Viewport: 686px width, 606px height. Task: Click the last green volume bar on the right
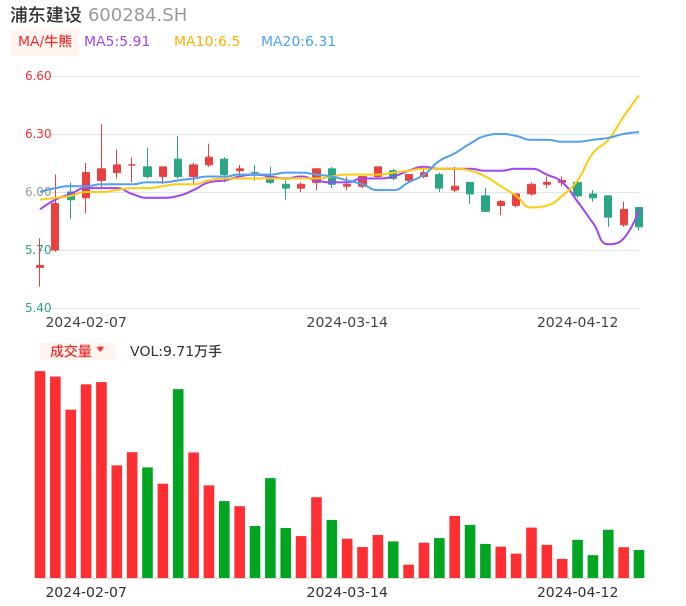[x=639, y=564]
